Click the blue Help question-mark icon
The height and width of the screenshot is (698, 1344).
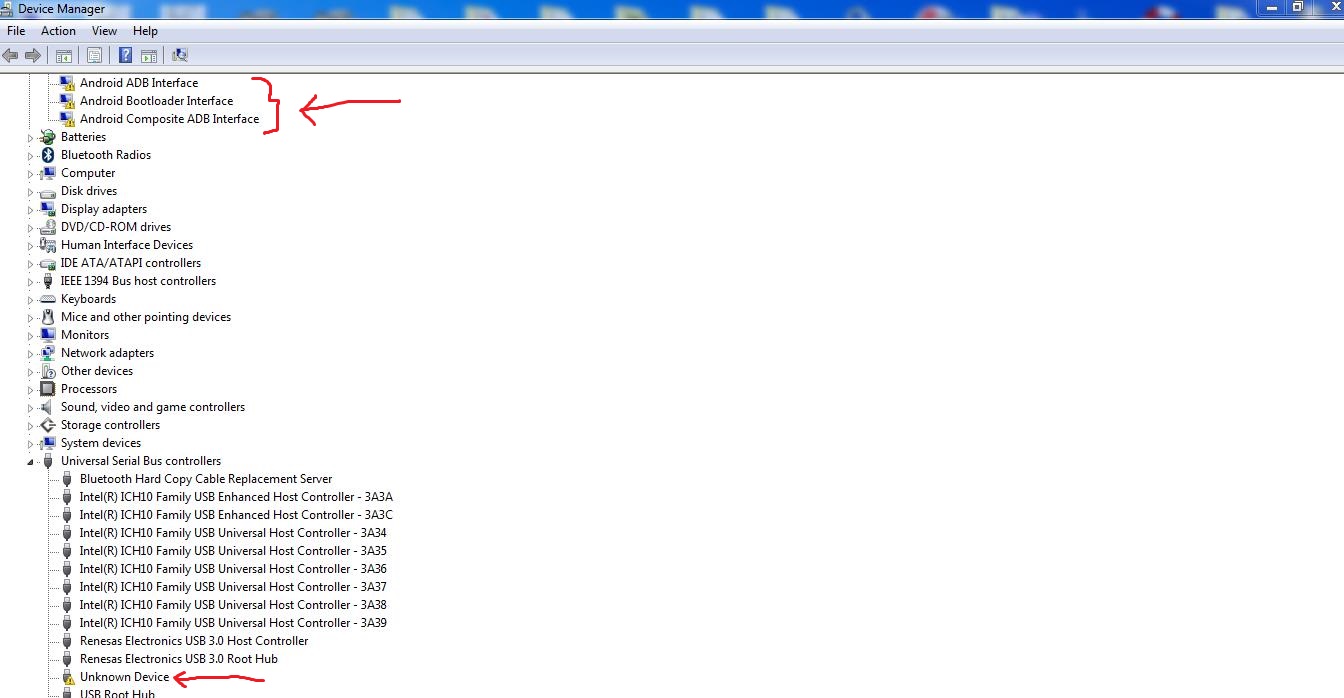pos(126,55)
